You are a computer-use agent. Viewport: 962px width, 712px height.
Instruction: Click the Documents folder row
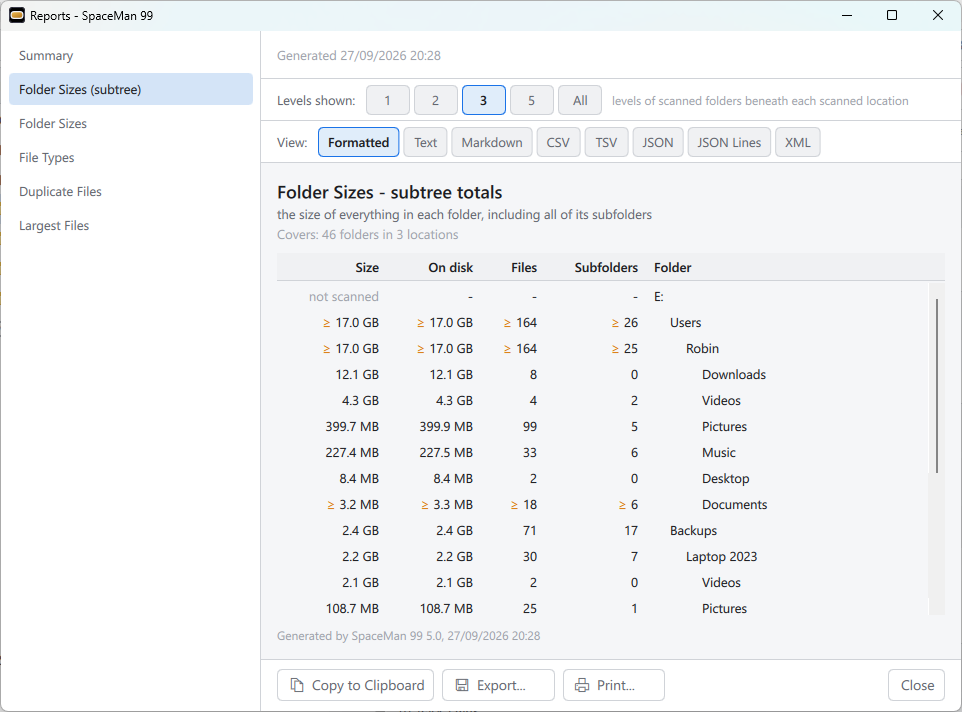coord(603,505)
